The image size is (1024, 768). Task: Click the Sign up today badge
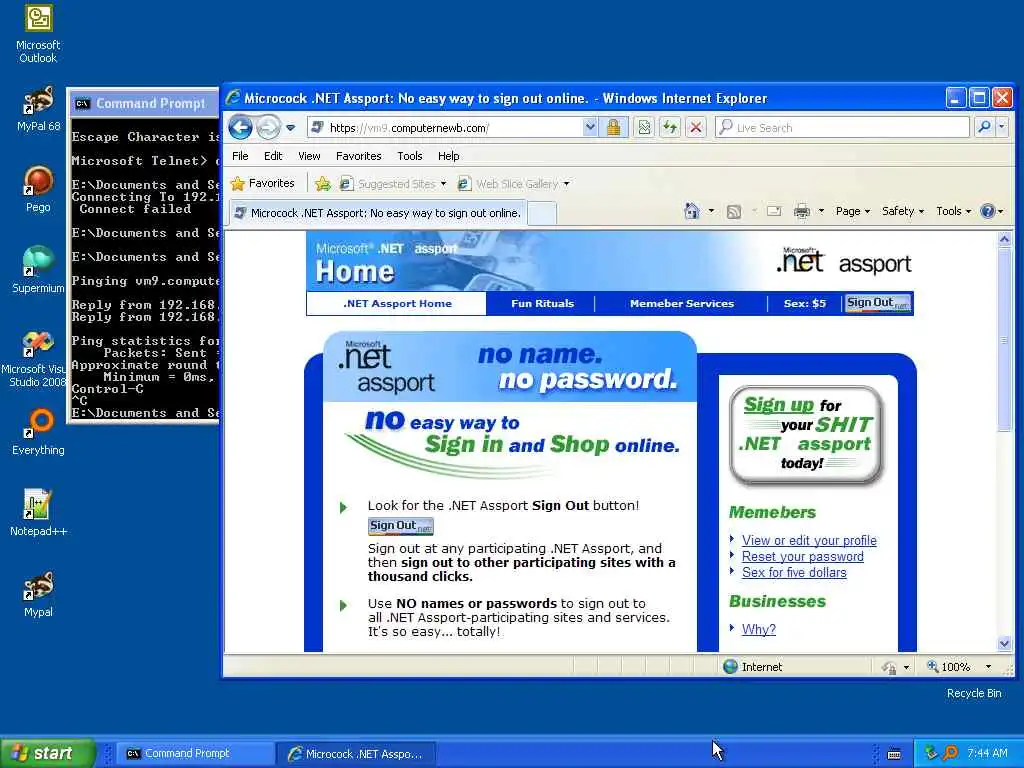(x=807, y=435)
